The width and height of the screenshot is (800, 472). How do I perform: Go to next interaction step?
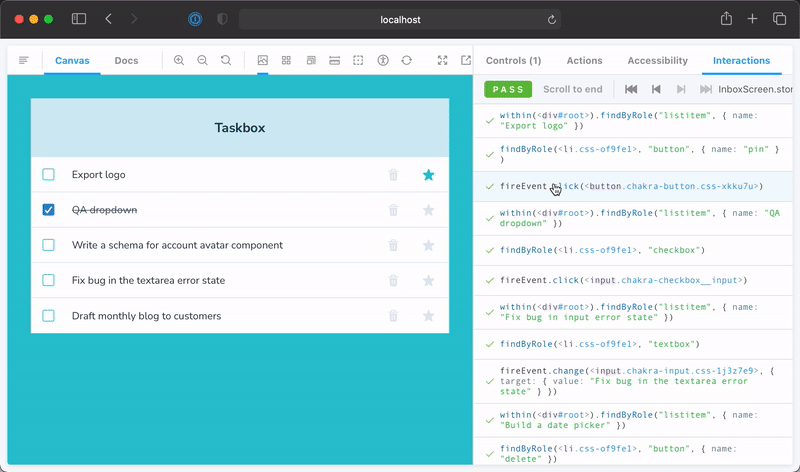681,89
